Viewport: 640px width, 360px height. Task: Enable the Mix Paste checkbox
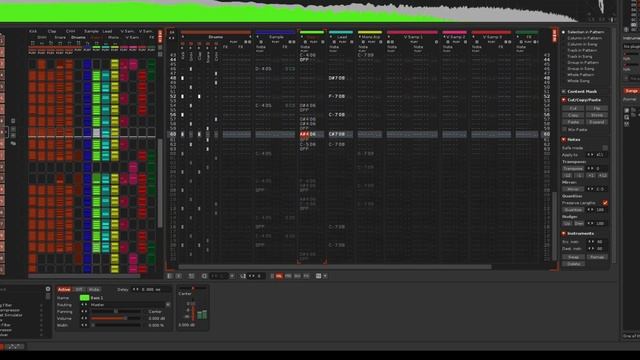(x=565, y=129)
